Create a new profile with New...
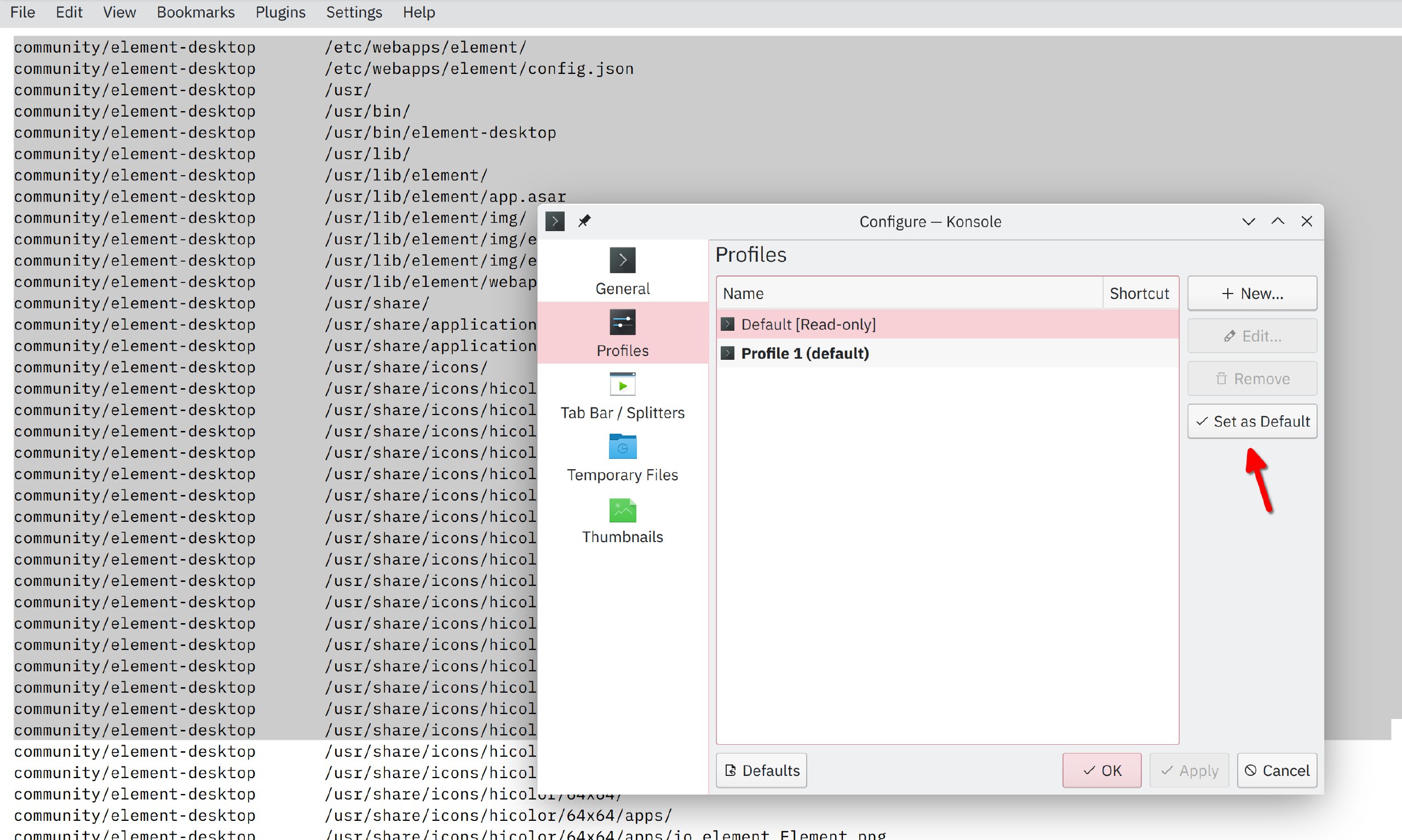Viewport: 1402px width, 840px height. 1252,293
